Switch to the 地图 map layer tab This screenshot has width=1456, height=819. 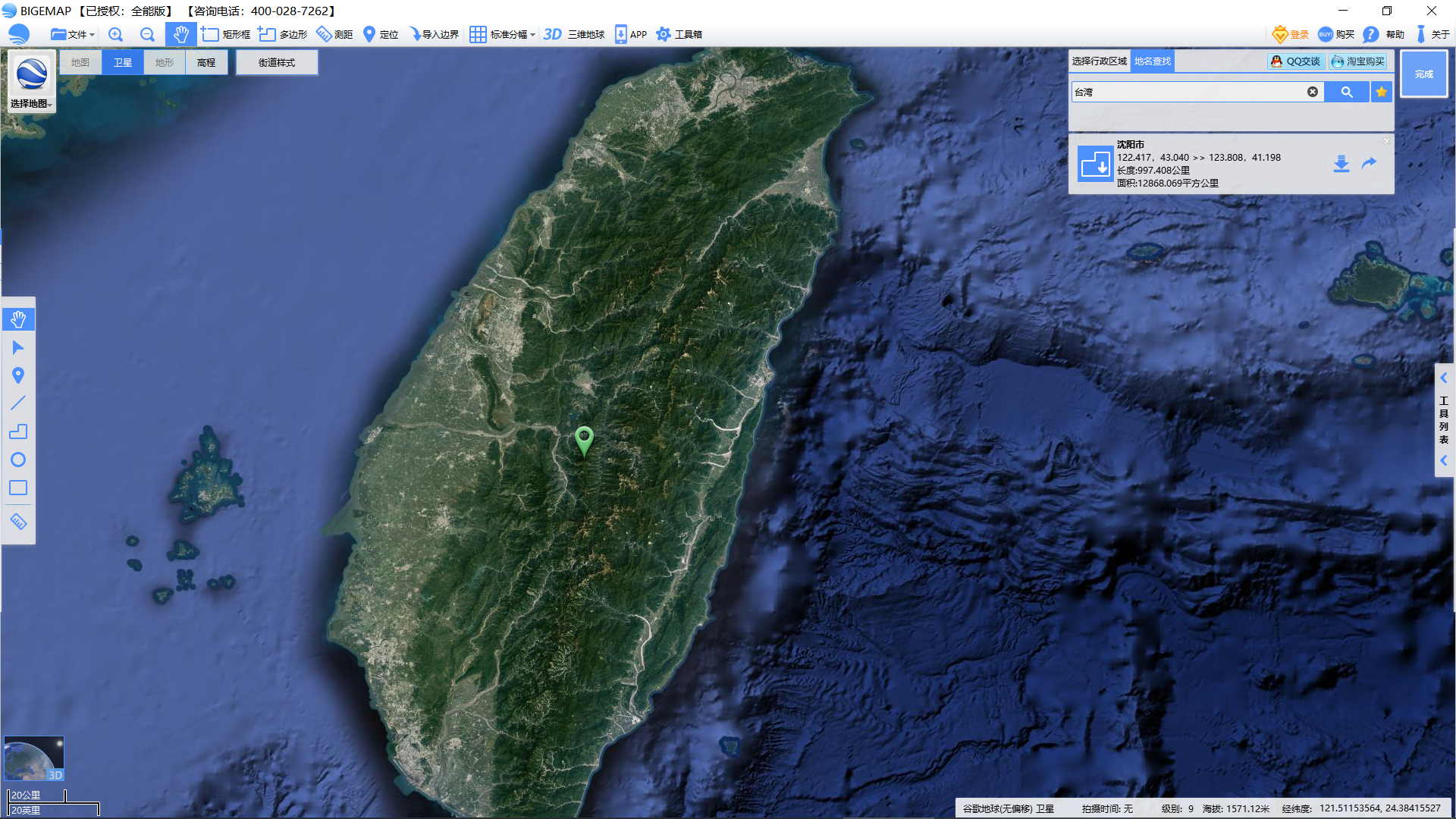[x=80, y=62]
